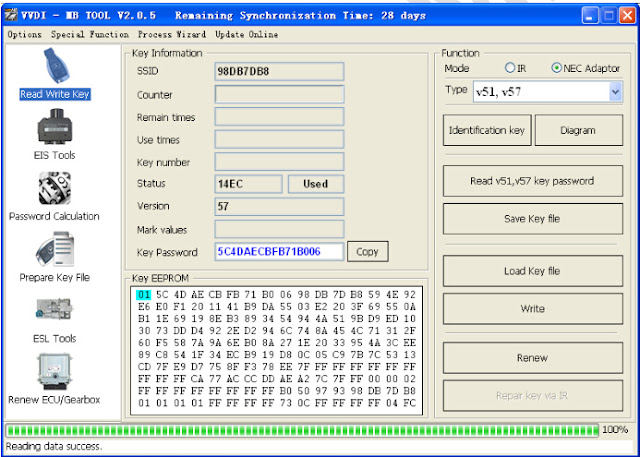Open the Update Online menu
640x457 pixels.
[x=247, y=35]
